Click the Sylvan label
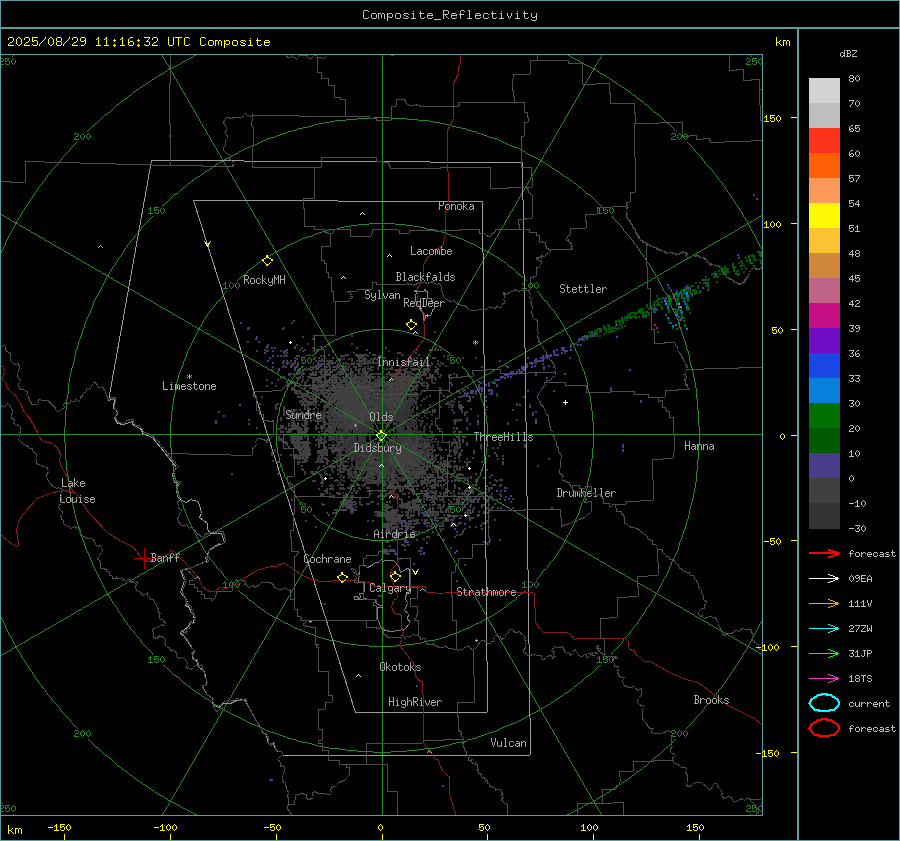 (382, 295)
